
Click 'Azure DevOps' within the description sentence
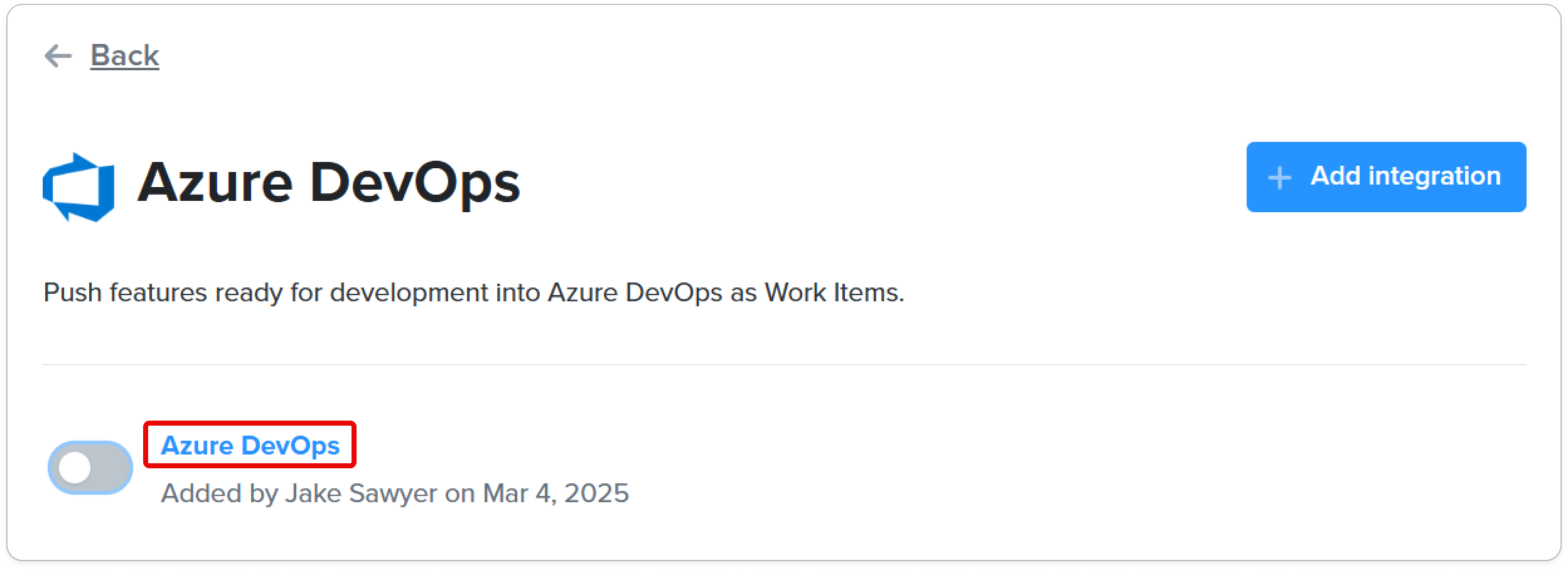635,293
